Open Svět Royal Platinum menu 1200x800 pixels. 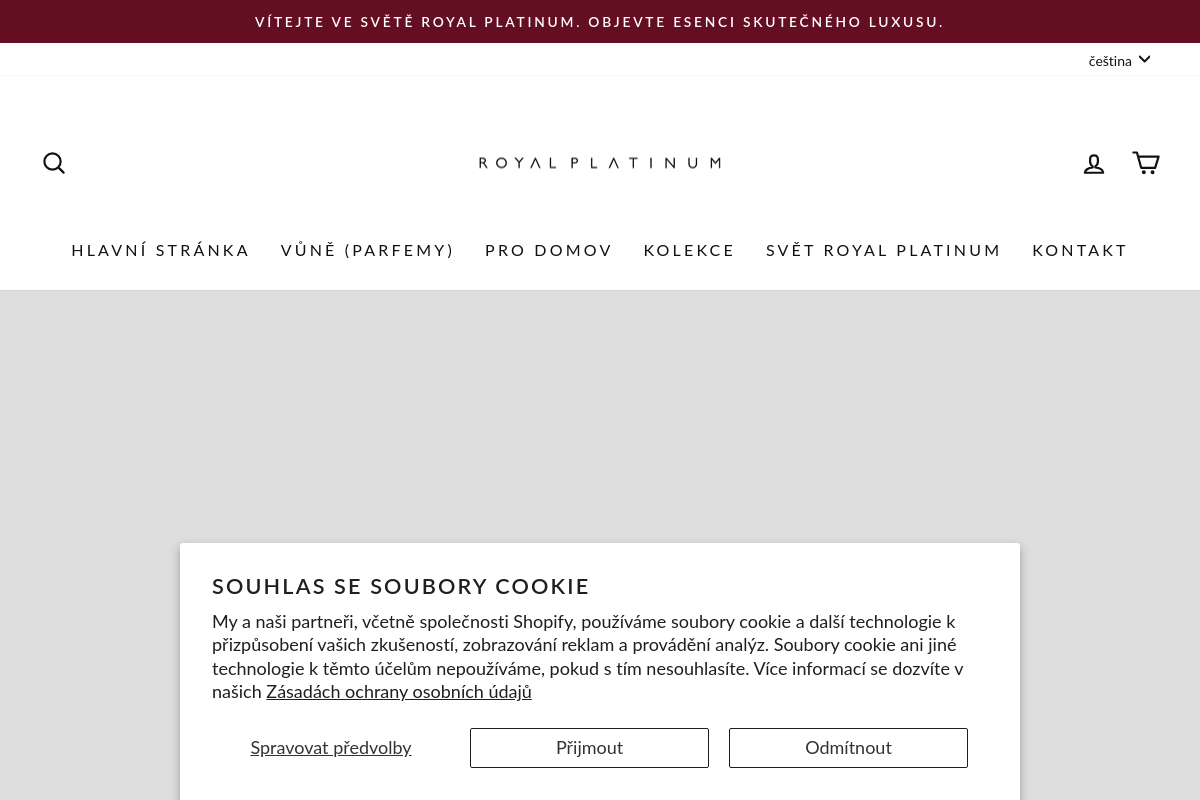[884, 250]
